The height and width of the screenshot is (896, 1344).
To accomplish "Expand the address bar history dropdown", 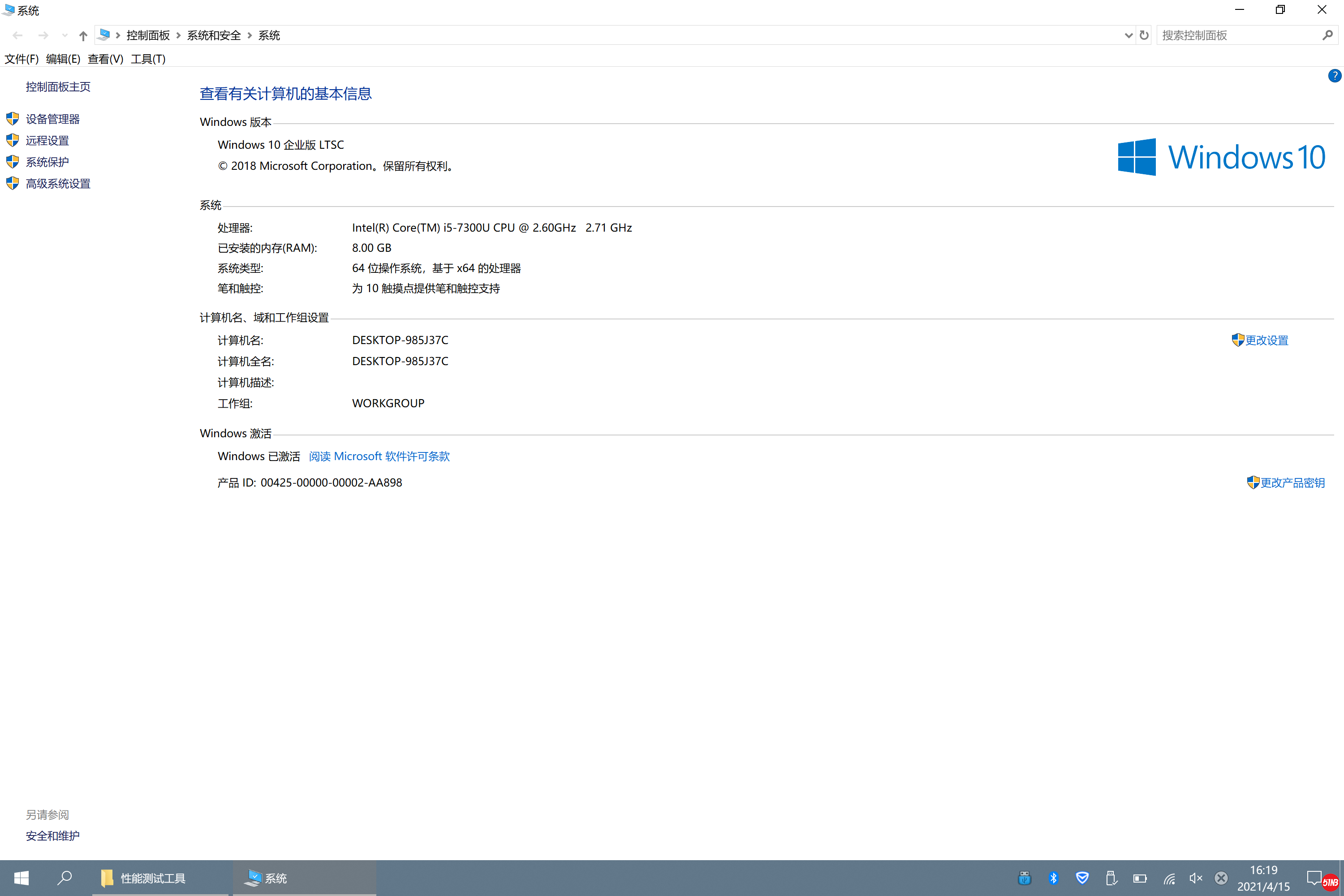I will pyautogui.click(x=1128, y=35).
